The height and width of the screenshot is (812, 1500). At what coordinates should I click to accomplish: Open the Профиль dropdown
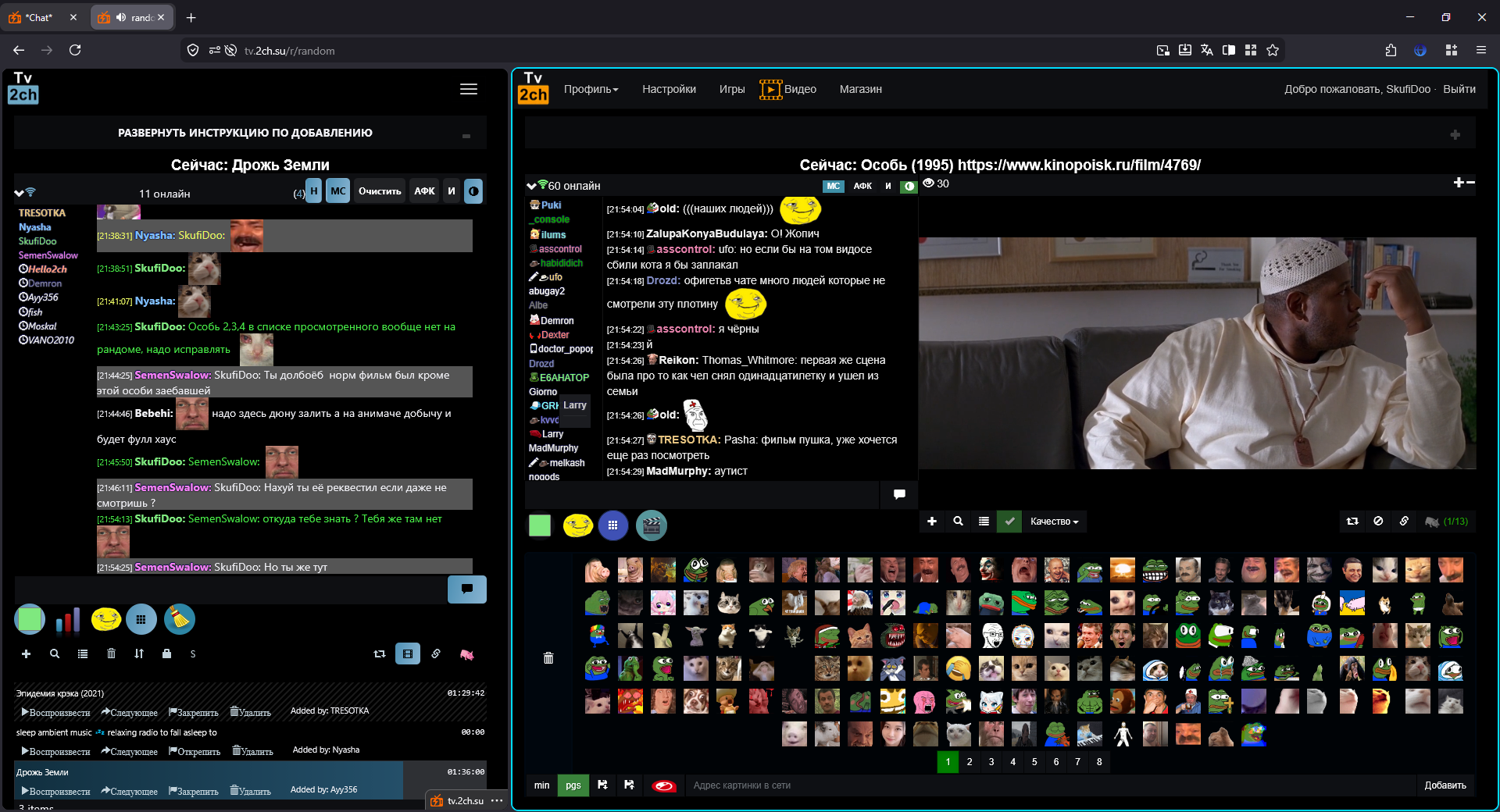(x=591, y=89)
